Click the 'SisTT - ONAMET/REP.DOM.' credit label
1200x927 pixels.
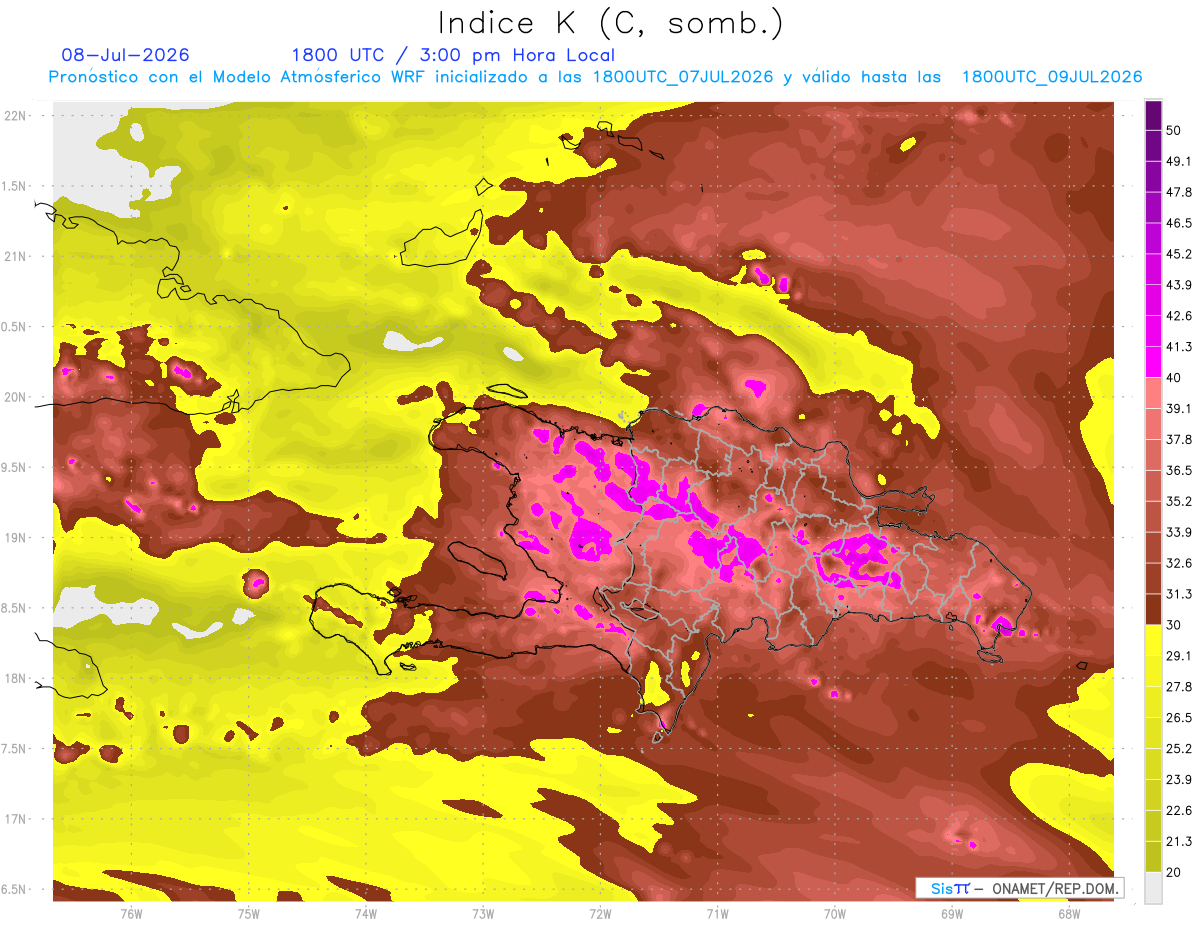point(1020,888)
